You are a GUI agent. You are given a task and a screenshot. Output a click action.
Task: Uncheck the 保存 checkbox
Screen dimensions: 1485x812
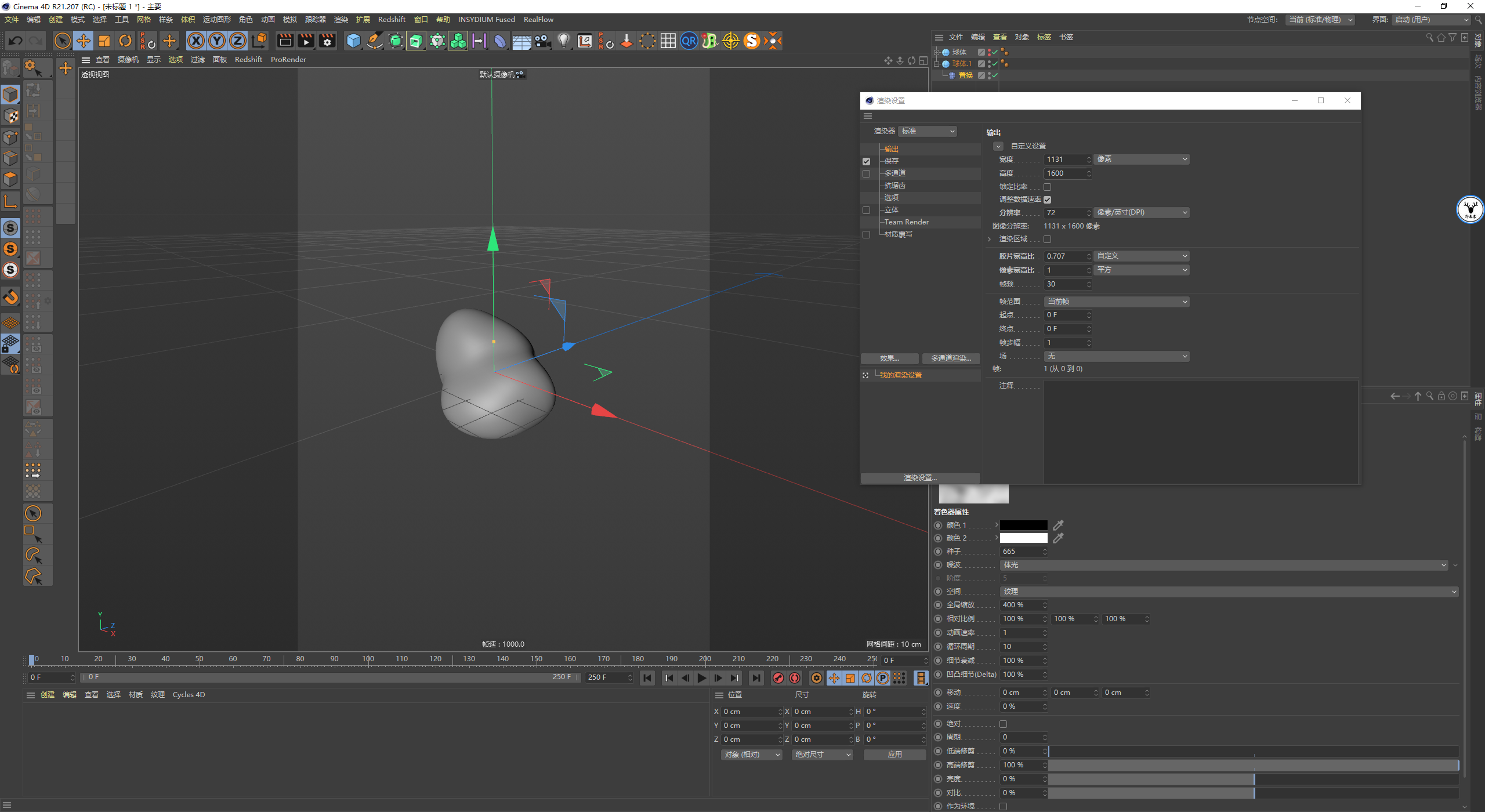click(866, 161)
